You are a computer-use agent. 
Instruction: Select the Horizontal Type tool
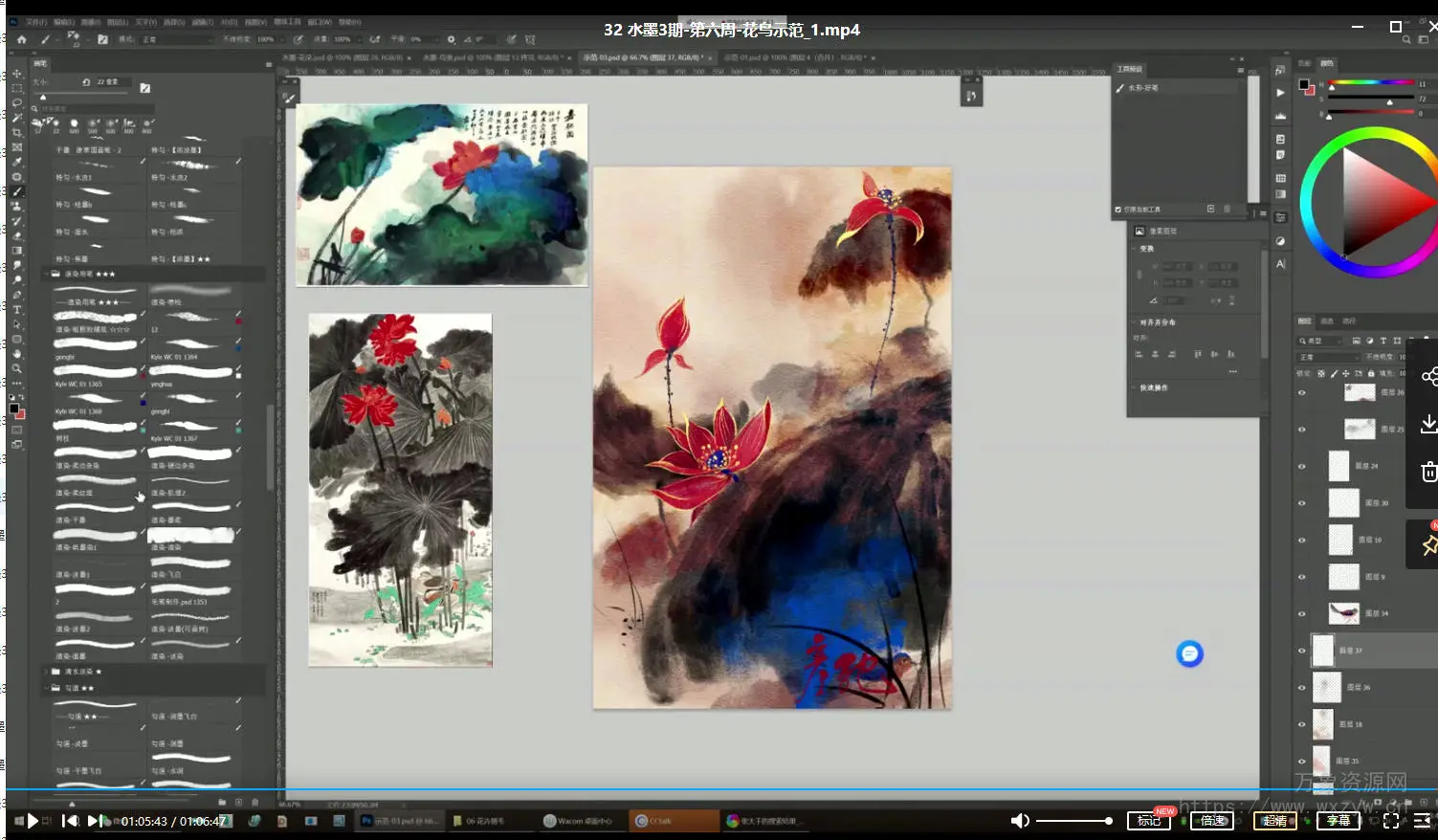(x=17, y=310)
